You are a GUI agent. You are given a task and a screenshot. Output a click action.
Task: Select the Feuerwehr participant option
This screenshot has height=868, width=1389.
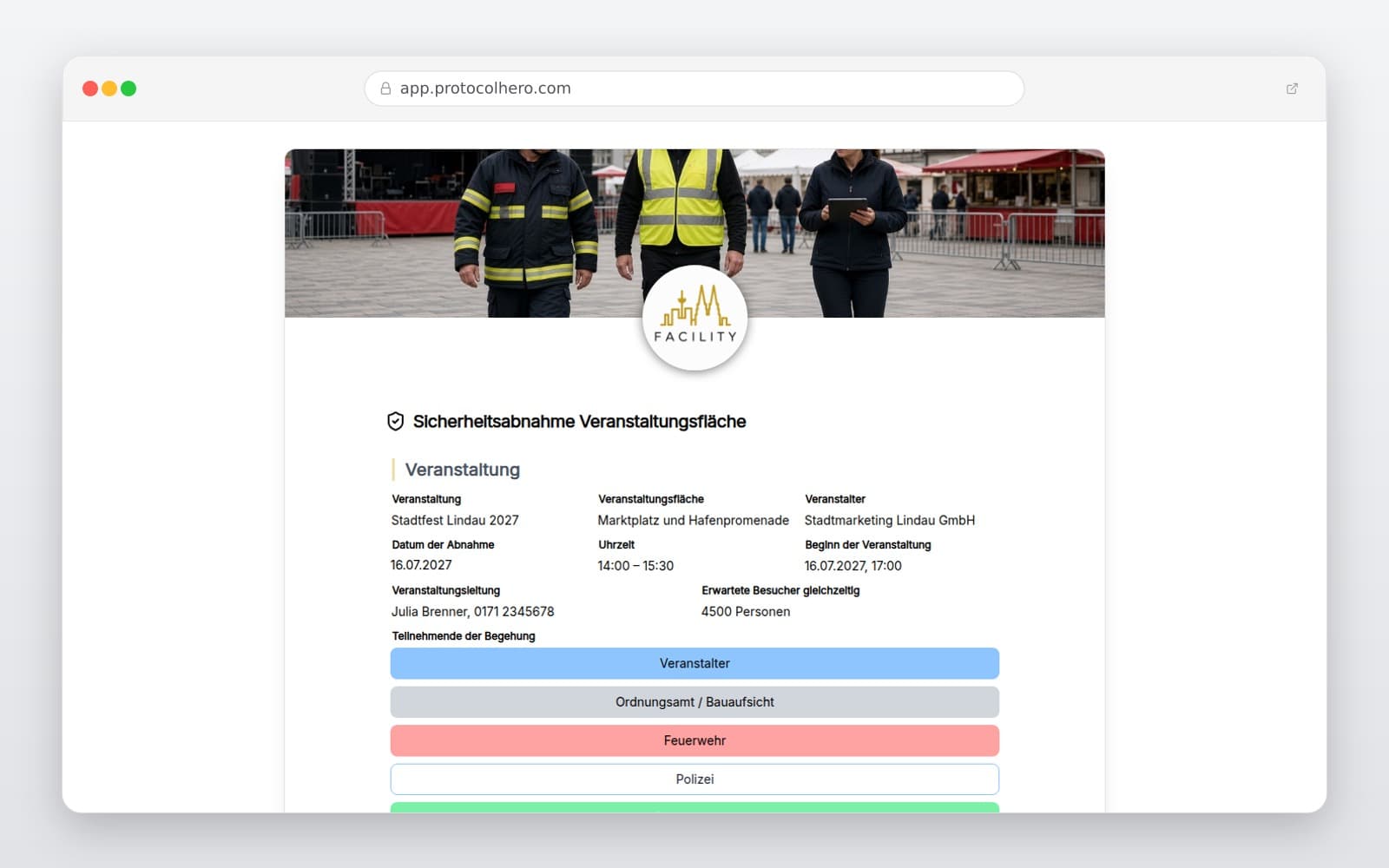(x=694, y=740)
